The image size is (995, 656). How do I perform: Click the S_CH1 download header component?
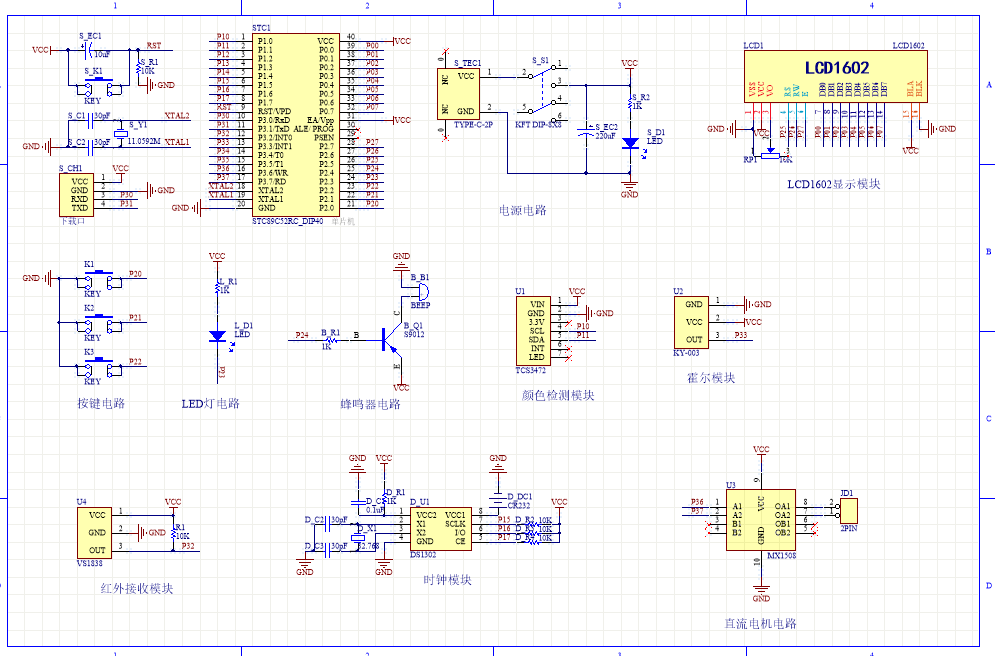tap(76, 195)
